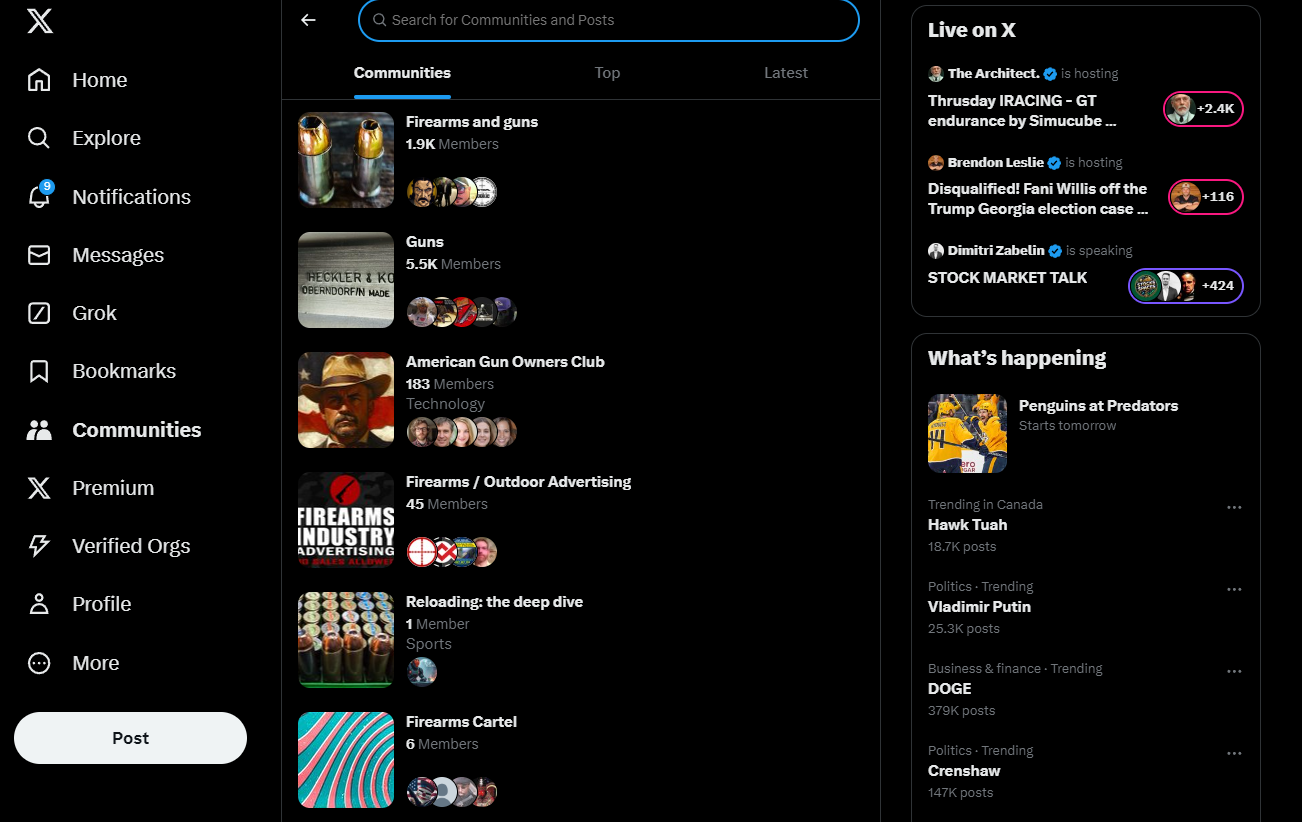This screenshot has width=1302, height=822.
Task: Open Verified Orgs lightning icon
Action: point(39,546)
